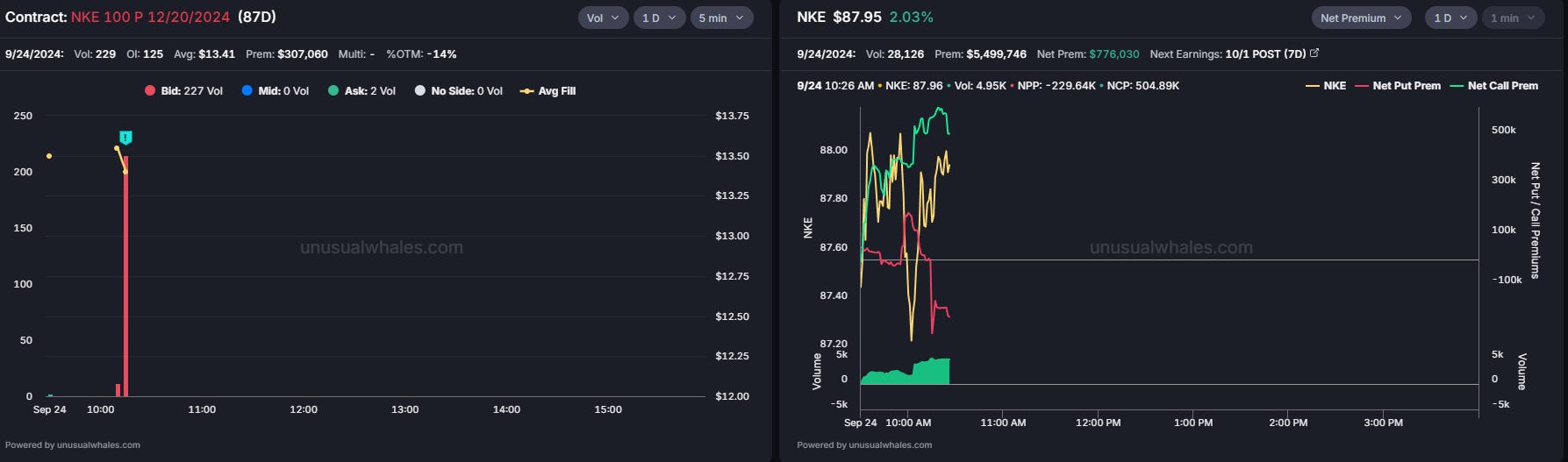Click the small red bar before the spike

point(118,390)
